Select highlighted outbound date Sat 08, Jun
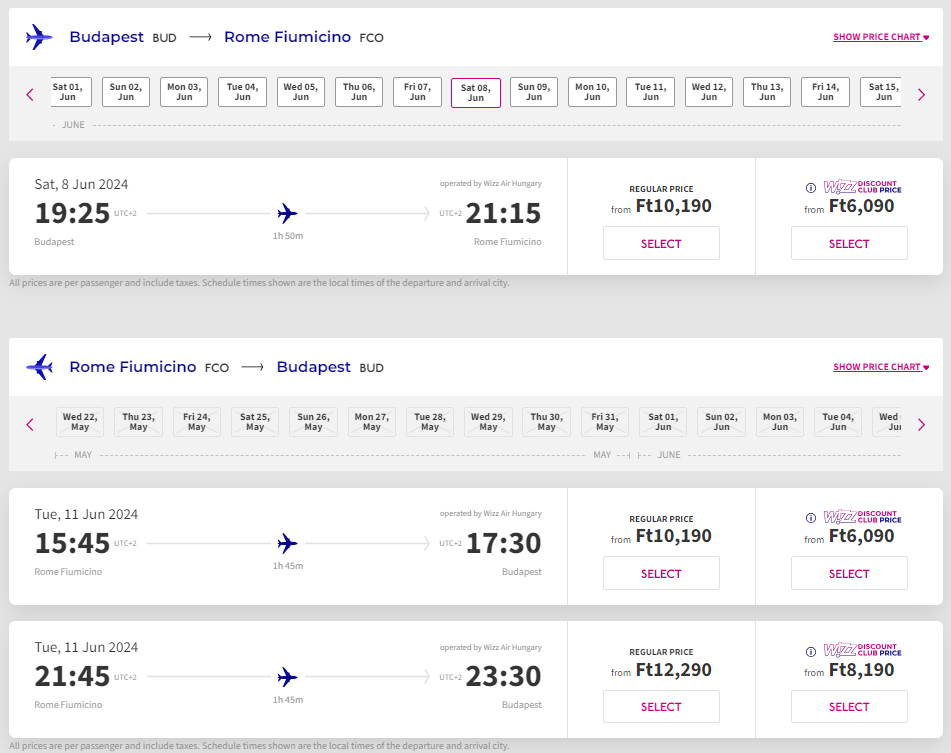 pos(476,93)
